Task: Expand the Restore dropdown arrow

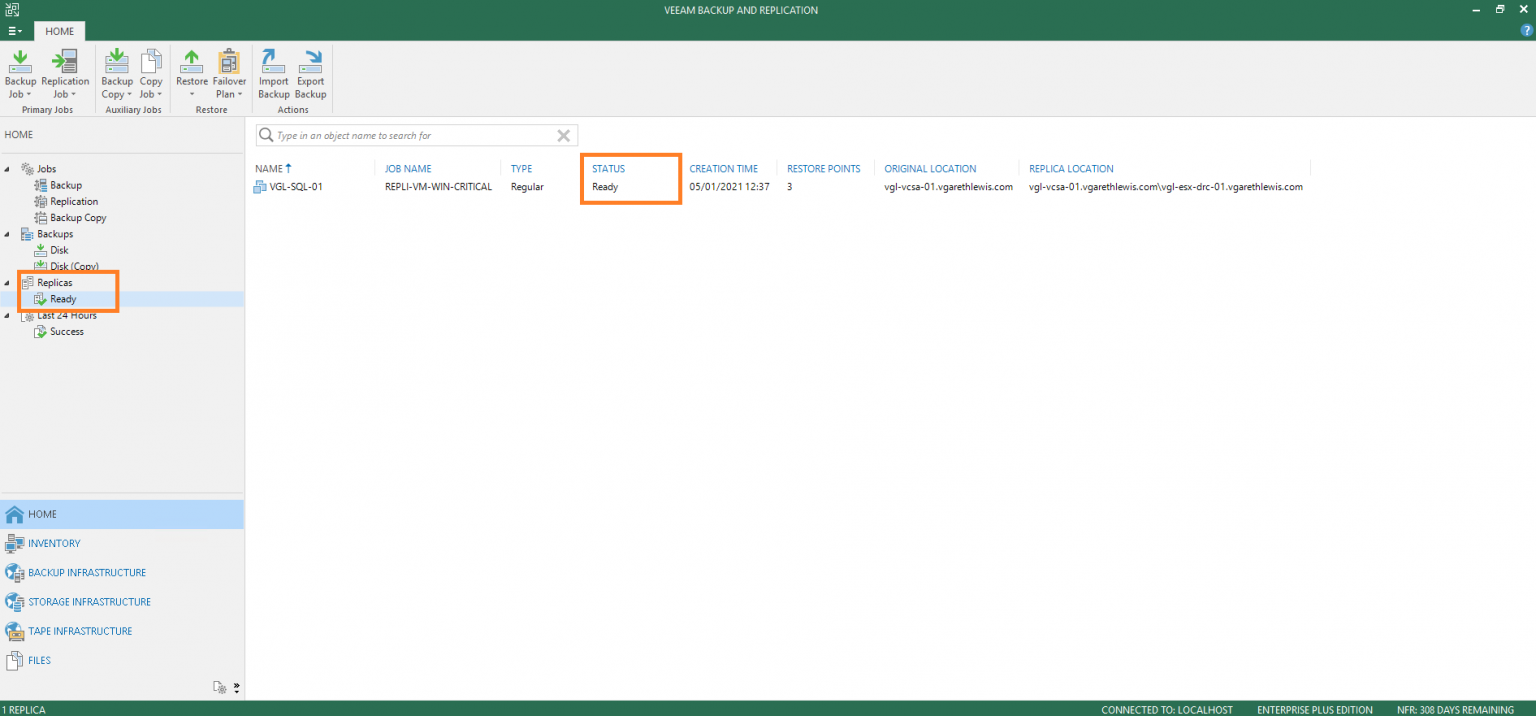Action: pyautogui.click(x=191, y=93)
